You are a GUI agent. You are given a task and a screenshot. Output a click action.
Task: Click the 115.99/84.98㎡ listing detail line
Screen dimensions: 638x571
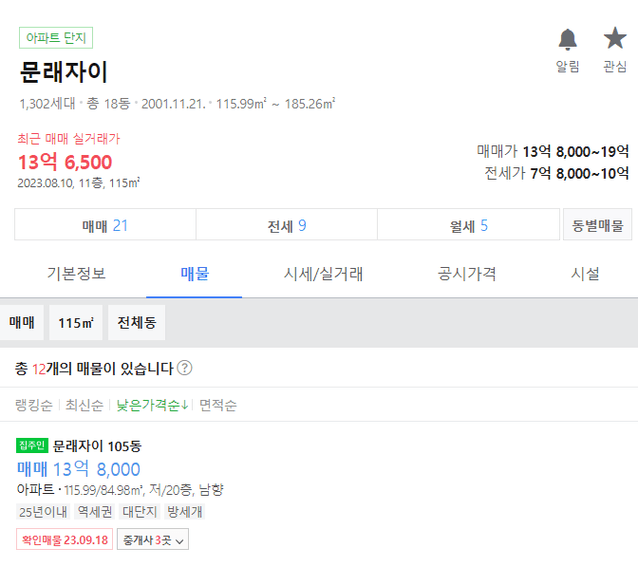(120, 489)
